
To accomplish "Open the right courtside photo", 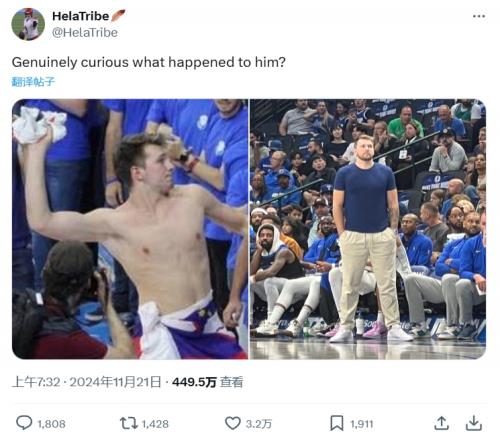I will point(368,229).
